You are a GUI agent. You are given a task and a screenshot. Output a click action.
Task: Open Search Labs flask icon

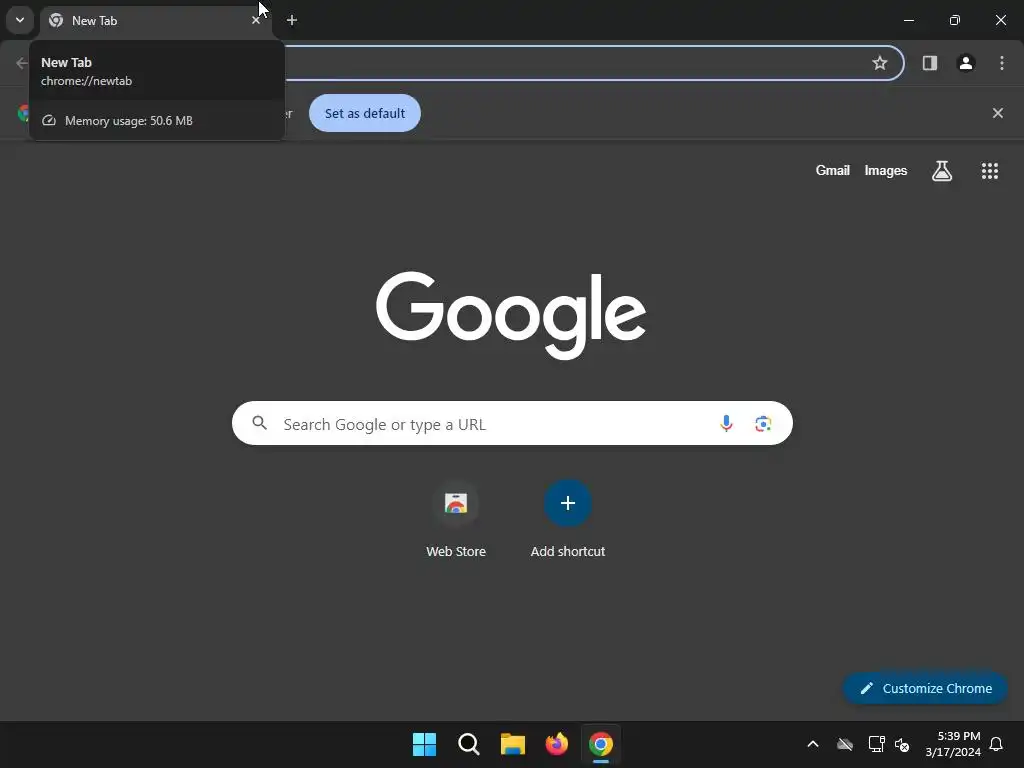[x=942, y=171]
